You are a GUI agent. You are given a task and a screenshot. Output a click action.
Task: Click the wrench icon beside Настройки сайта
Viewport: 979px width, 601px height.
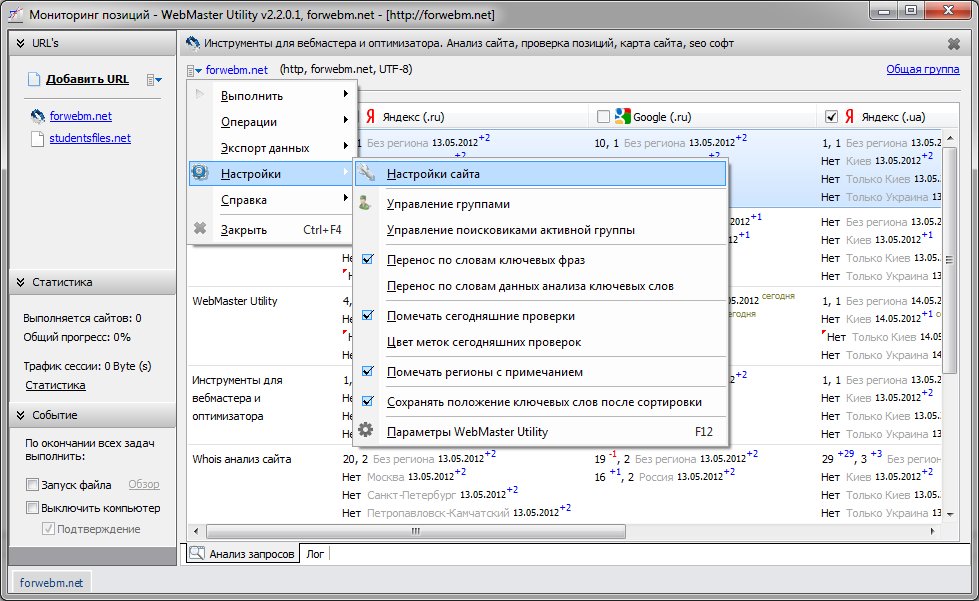[367, 174]
